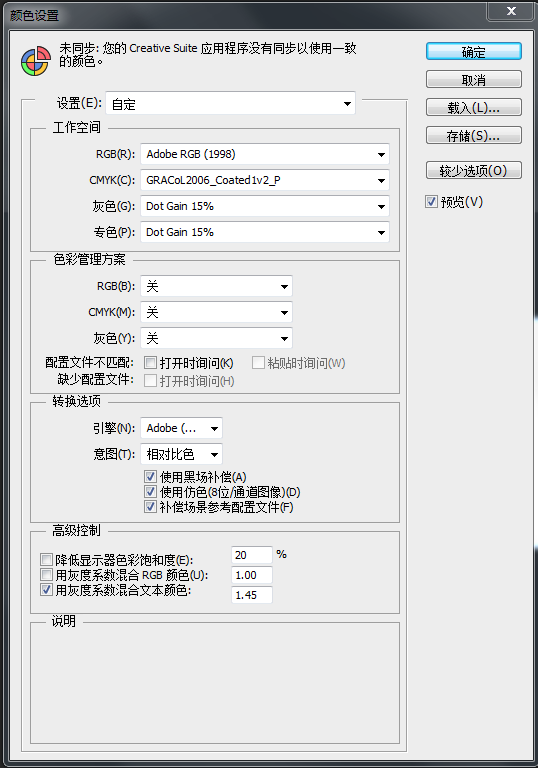The image size is (538, 768).
Task: Toggle the 预览(V) preview checkbox
Action: pos(431,201)
